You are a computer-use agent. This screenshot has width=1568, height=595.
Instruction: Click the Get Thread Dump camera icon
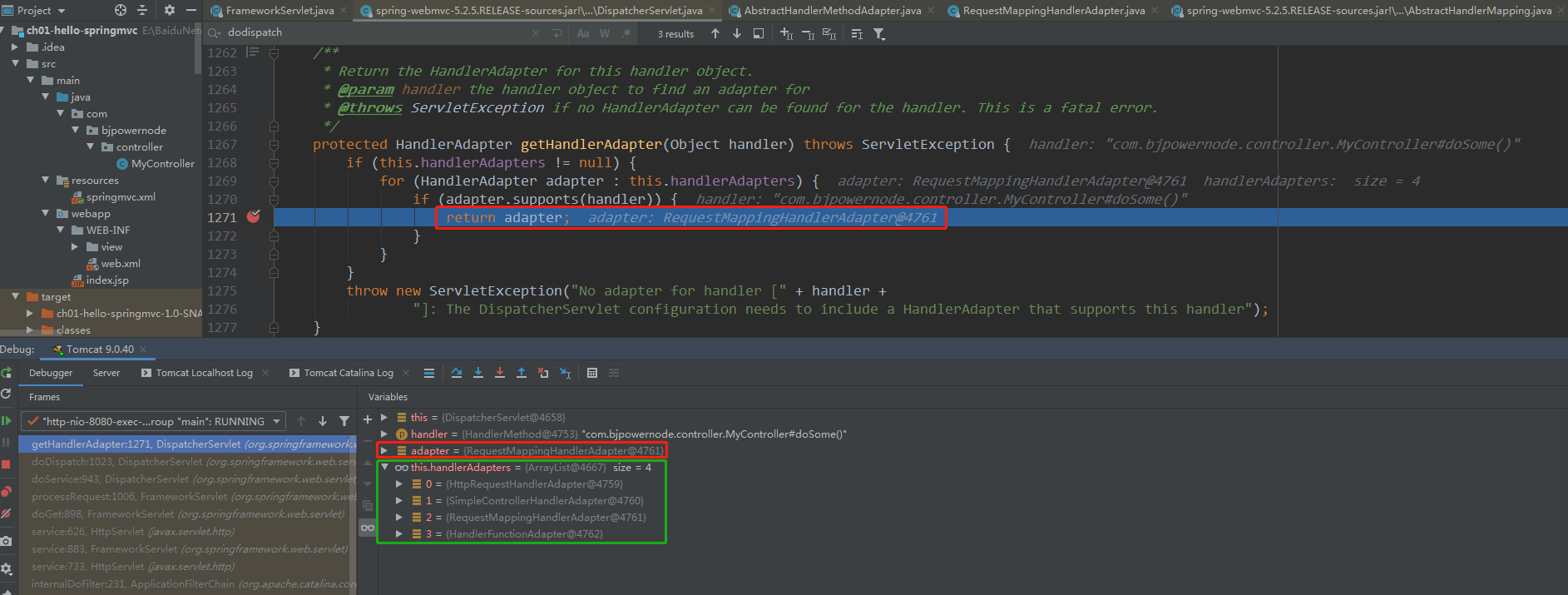(6, 541)
